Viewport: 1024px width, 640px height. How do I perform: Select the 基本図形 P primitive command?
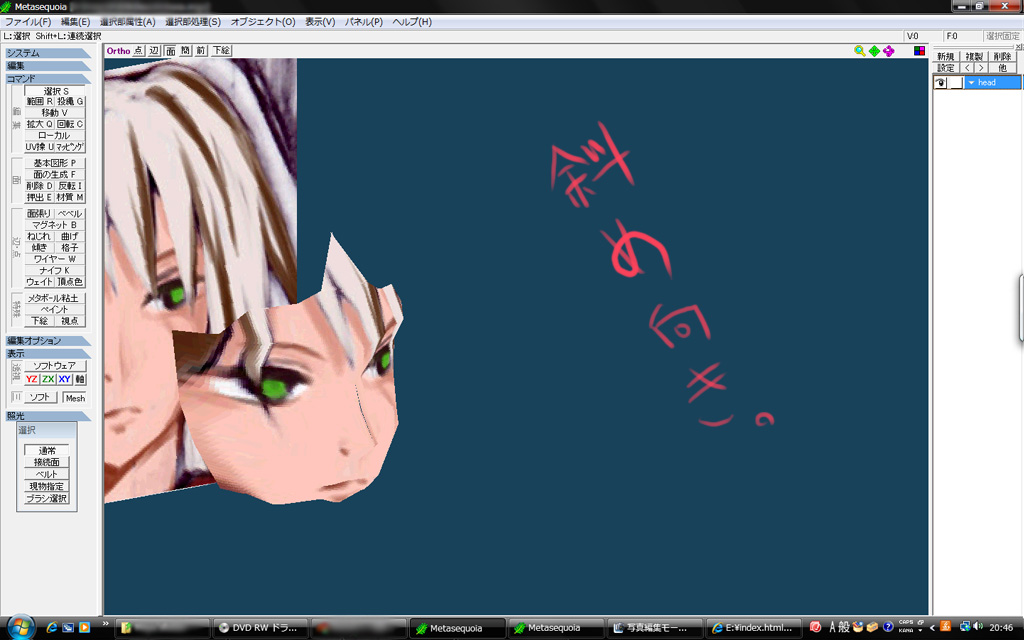(x=55, y=163)
